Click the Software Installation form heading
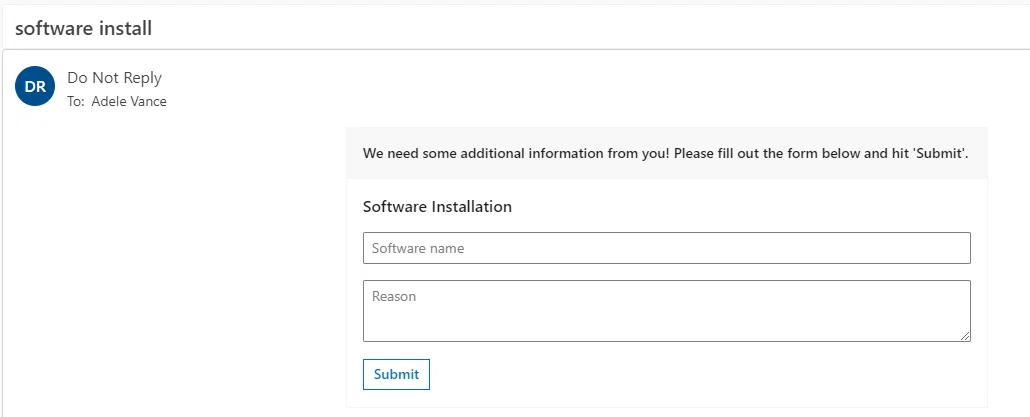 (437, 207)
